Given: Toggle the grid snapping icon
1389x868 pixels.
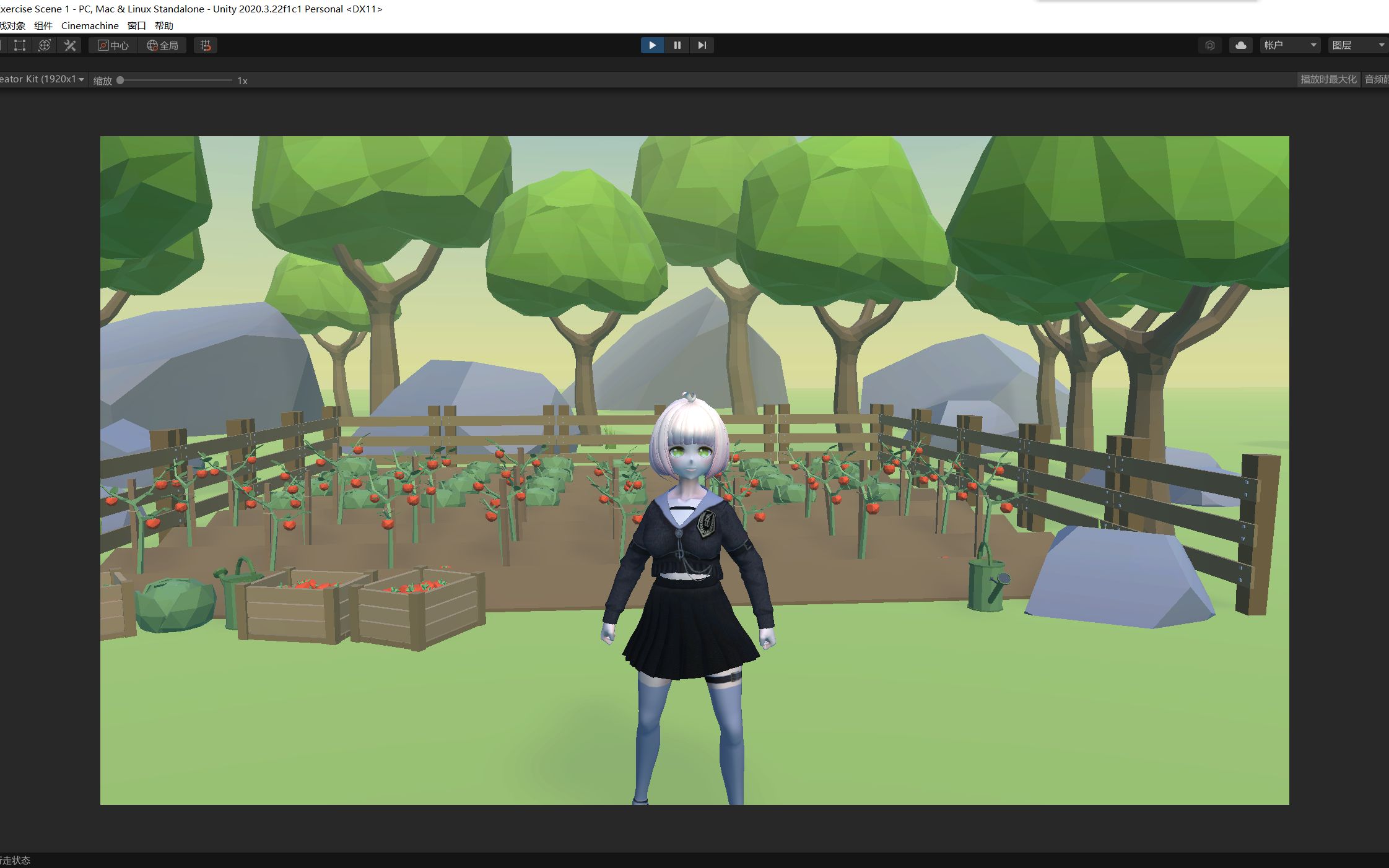Looking at the screenshot, I should point(205,45).
